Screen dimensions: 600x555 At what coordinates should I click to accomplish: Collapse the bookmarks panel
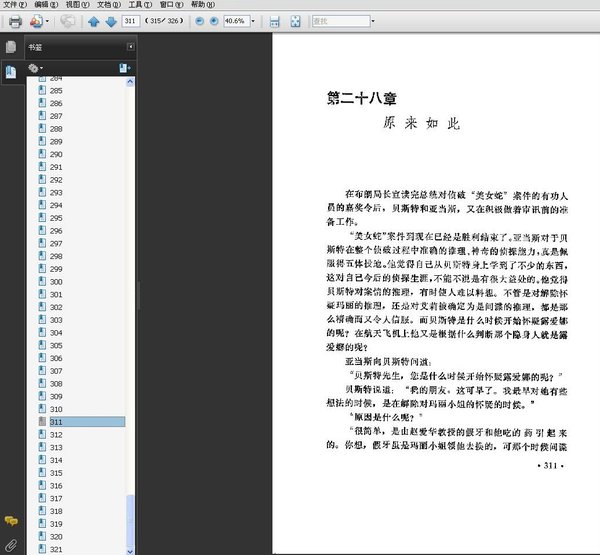tap(130, 47)
